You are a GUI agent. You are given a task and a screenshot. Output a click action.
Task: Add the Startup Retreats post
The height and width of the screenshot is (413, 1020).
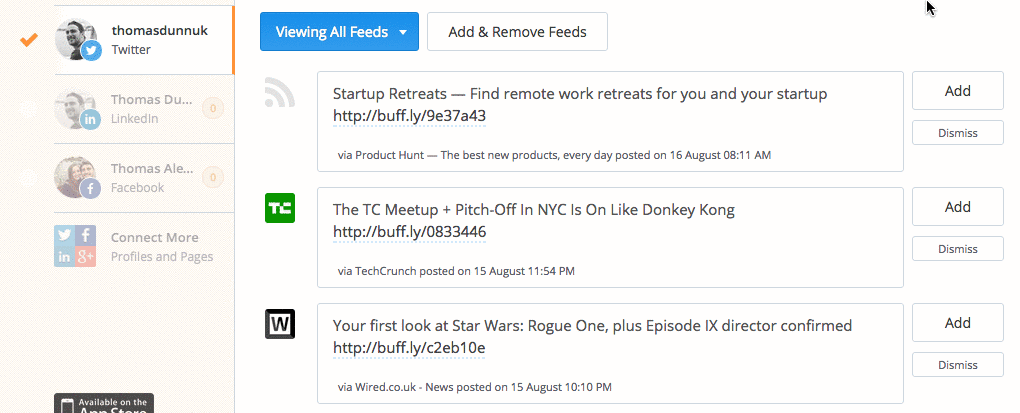coord(958,90)
